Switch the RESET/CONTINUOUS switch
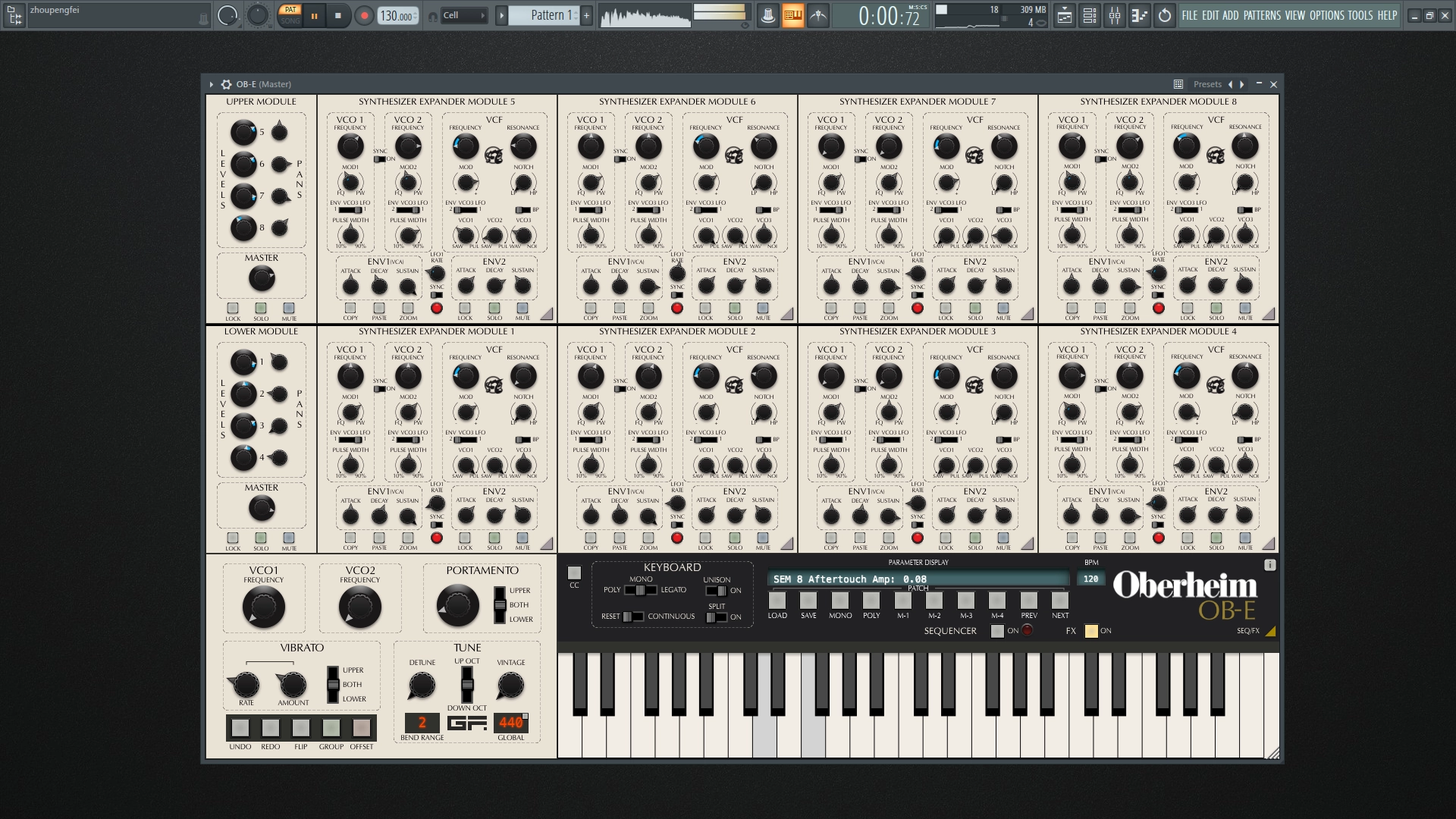The height and width of the screenshot is (819, 1456). (x=633, y=617)
